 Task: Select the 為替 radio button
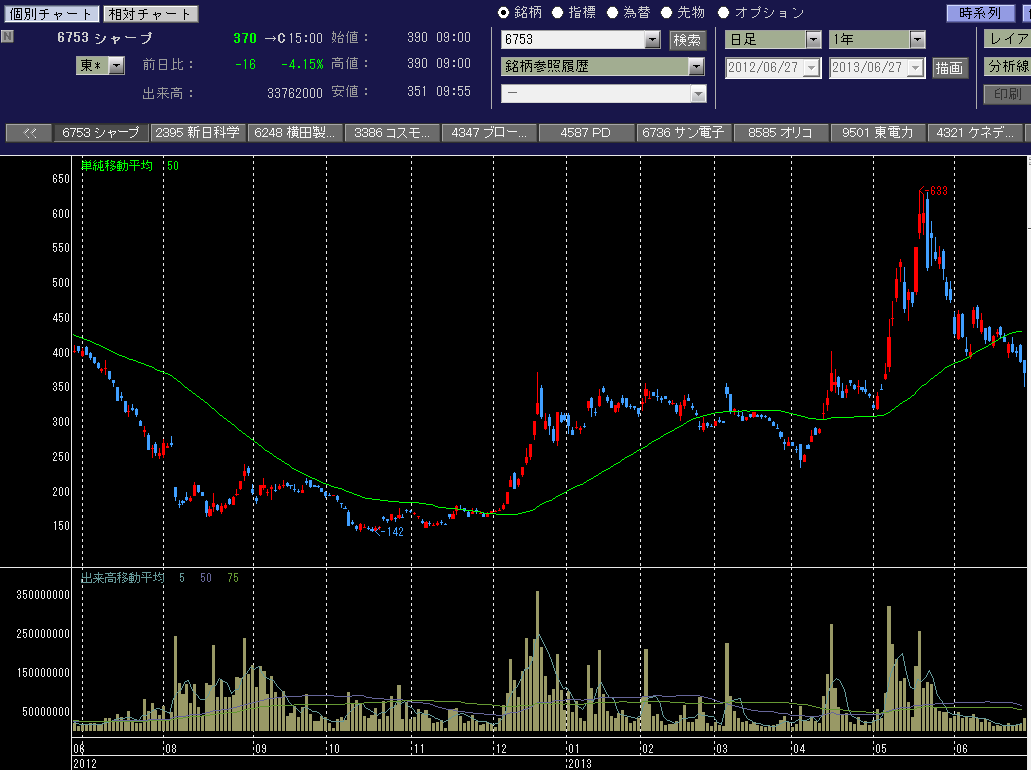pyautogui.click(x=612, y=12)
